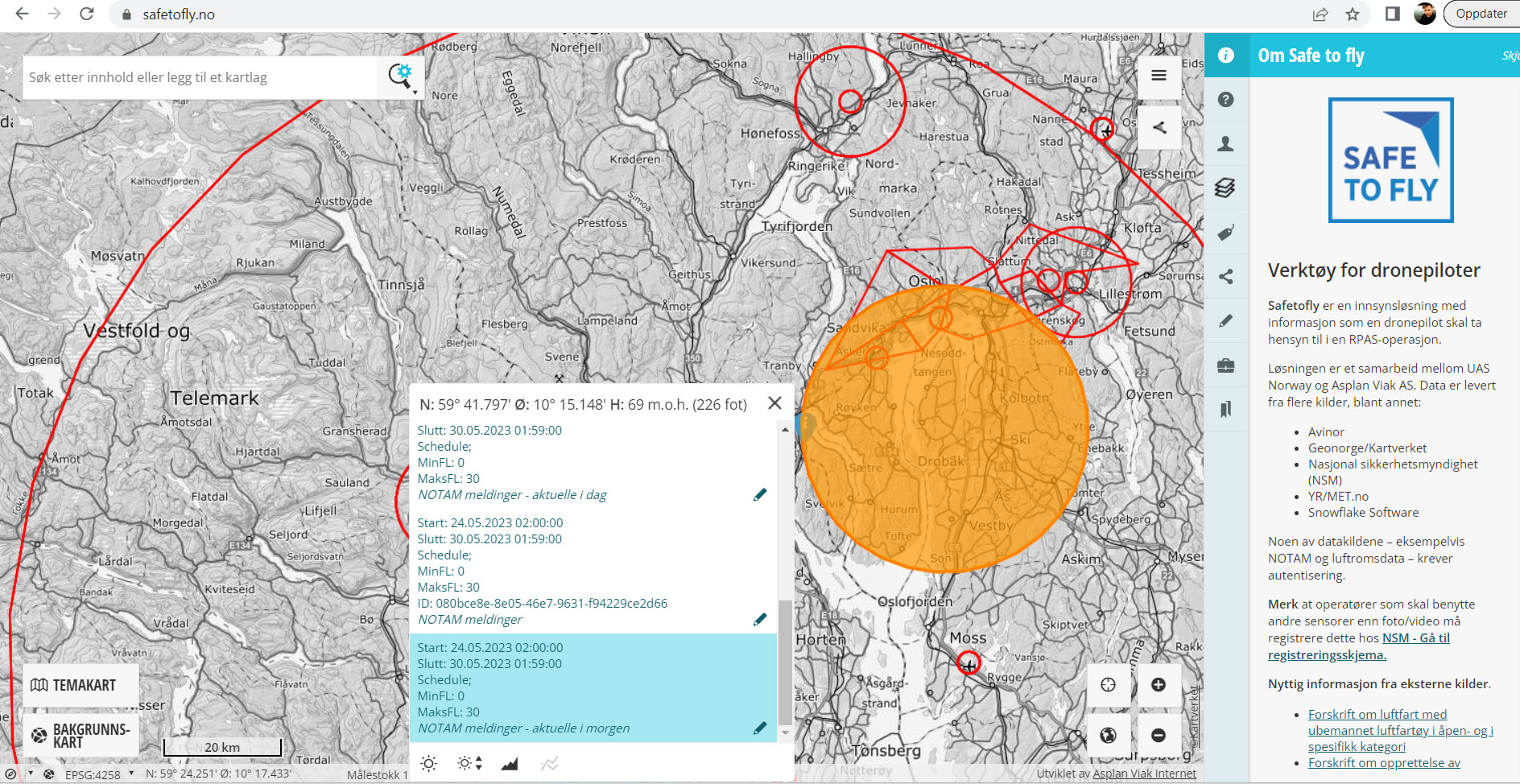Select NOTAM ID 080bce8e entry text
1520x784 pixels.
(x=542, y=604)
